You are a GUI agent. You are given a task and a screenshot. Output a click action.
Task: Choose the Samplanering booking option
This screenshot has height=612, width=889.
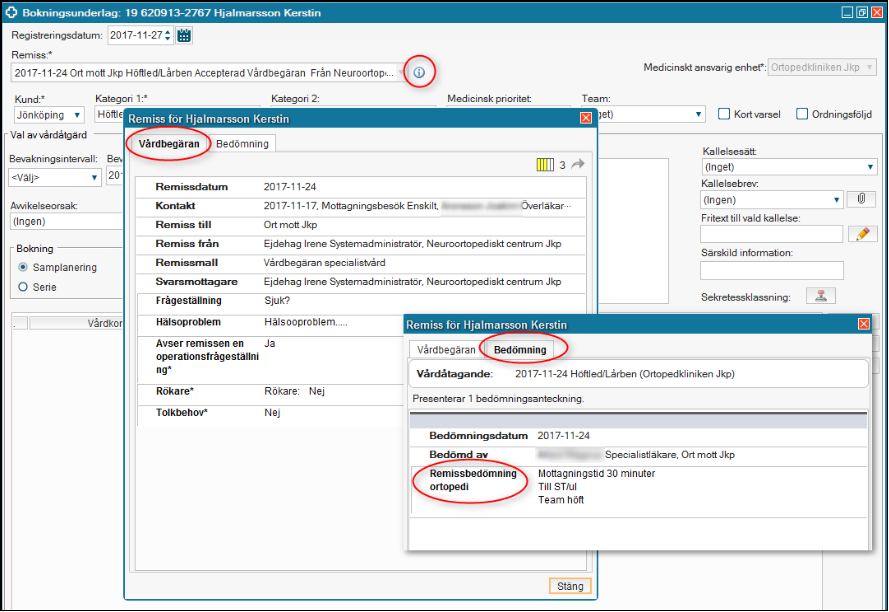tap(24, 268)
